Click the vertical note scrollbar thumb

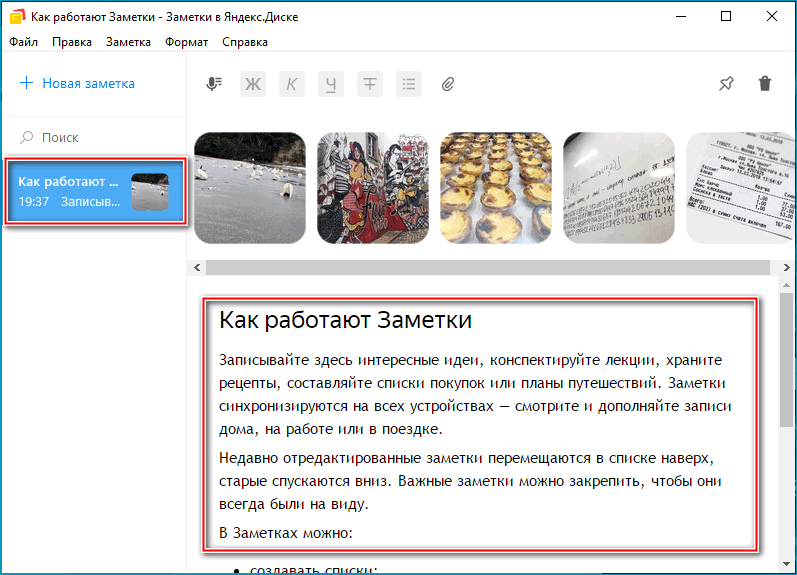click(x=786, y=360)
